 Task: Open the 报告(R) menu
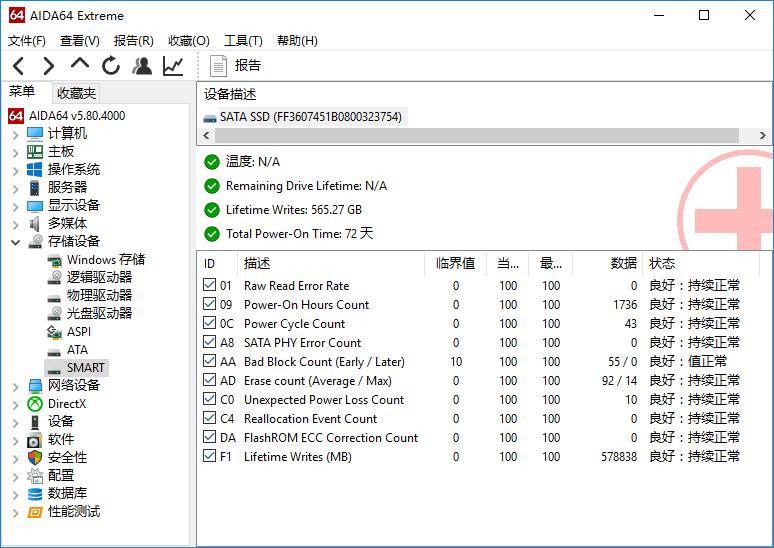(x=134, y=40)
